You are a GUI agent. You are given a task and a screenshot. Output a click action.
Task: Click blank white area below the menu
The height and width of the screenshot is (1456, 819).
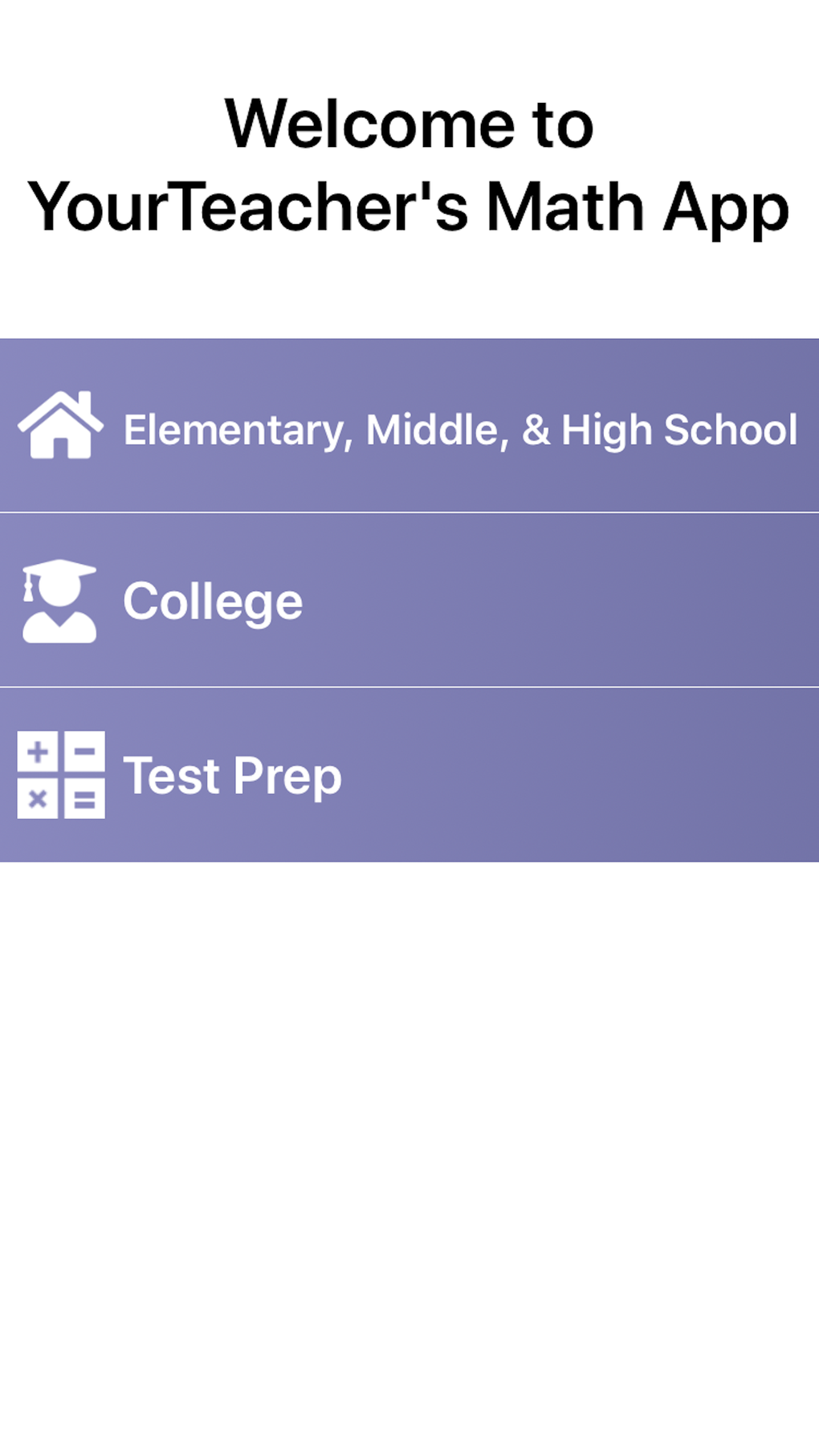409,1124
